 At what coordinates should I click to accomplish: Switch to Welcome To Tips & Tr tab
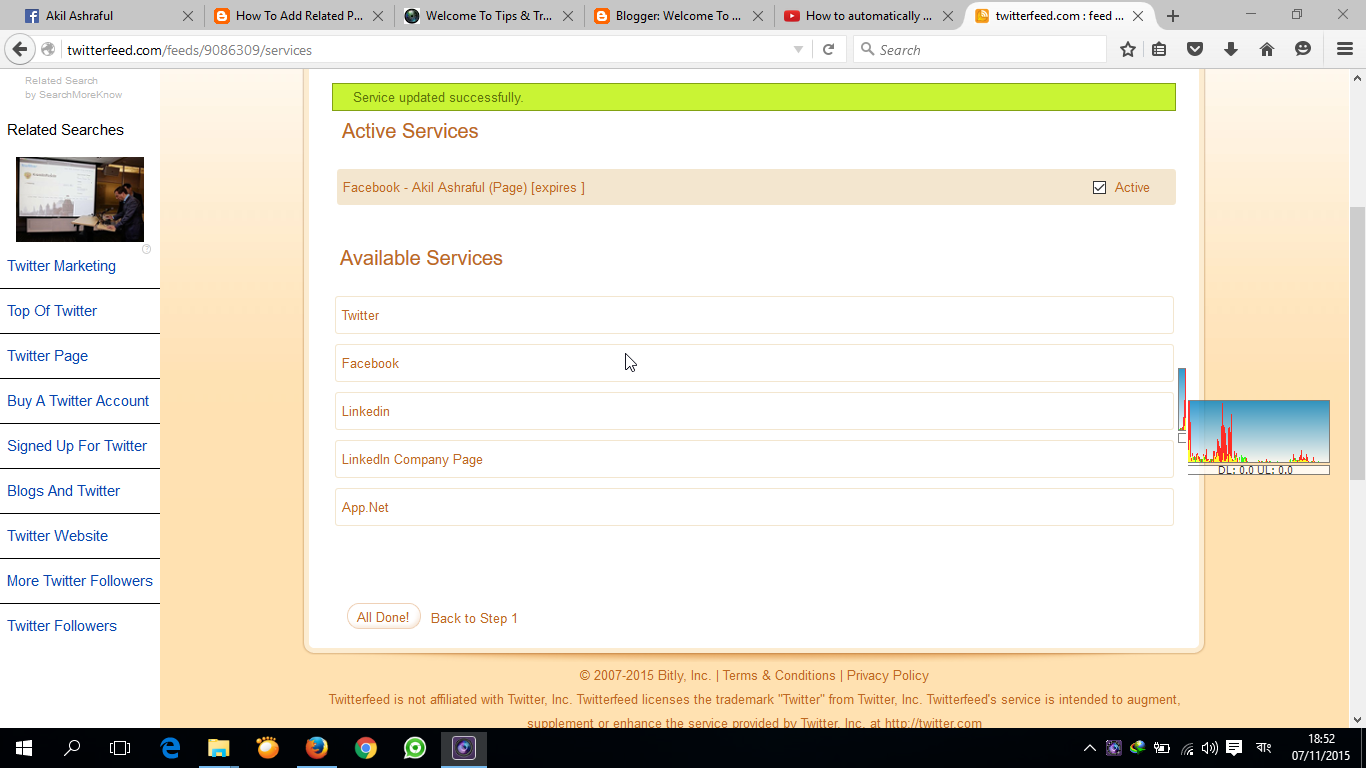point(488,16)
